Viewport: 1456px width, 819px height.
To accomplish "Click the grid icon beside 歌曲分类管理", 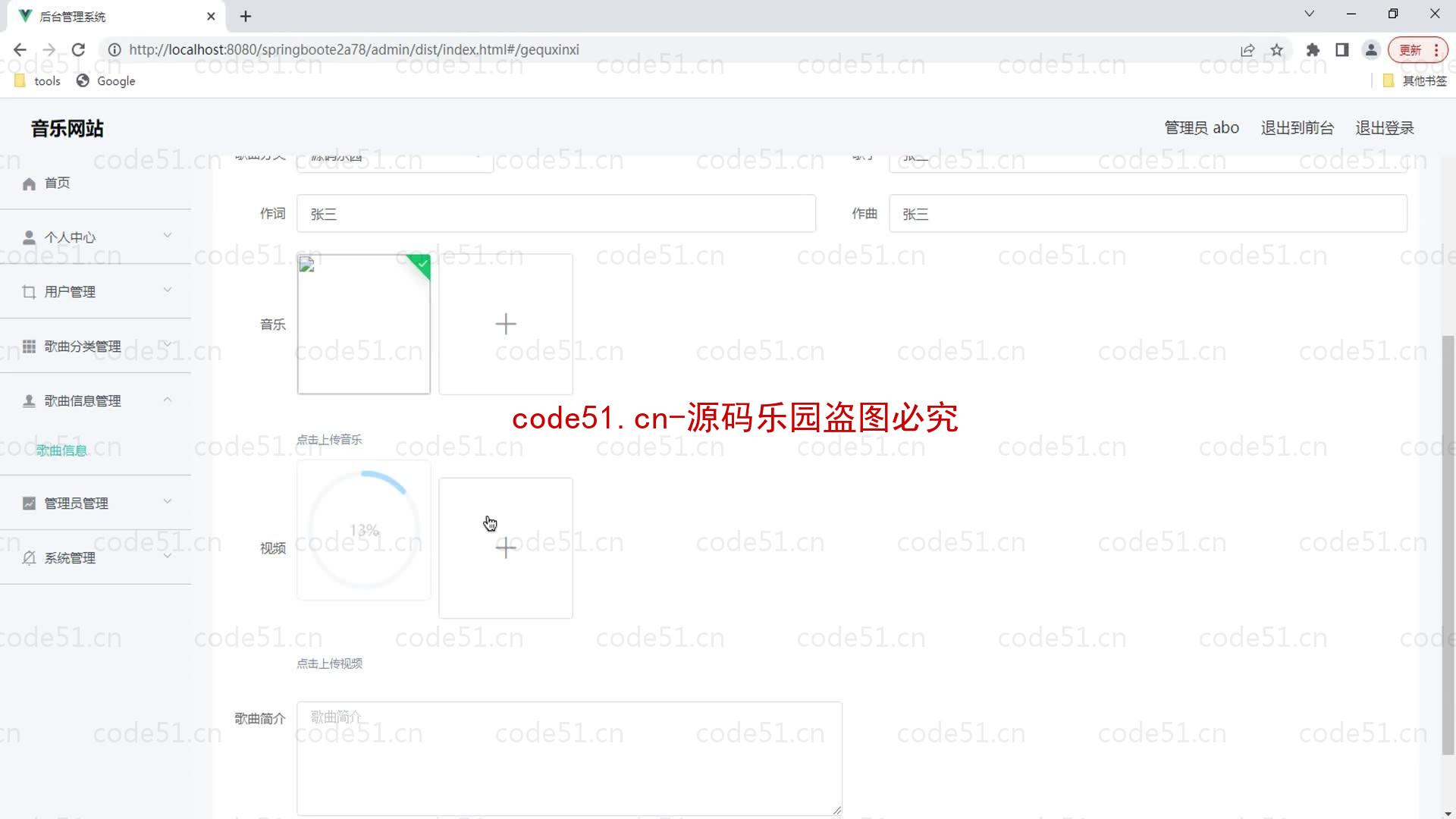I will point(29,347).
